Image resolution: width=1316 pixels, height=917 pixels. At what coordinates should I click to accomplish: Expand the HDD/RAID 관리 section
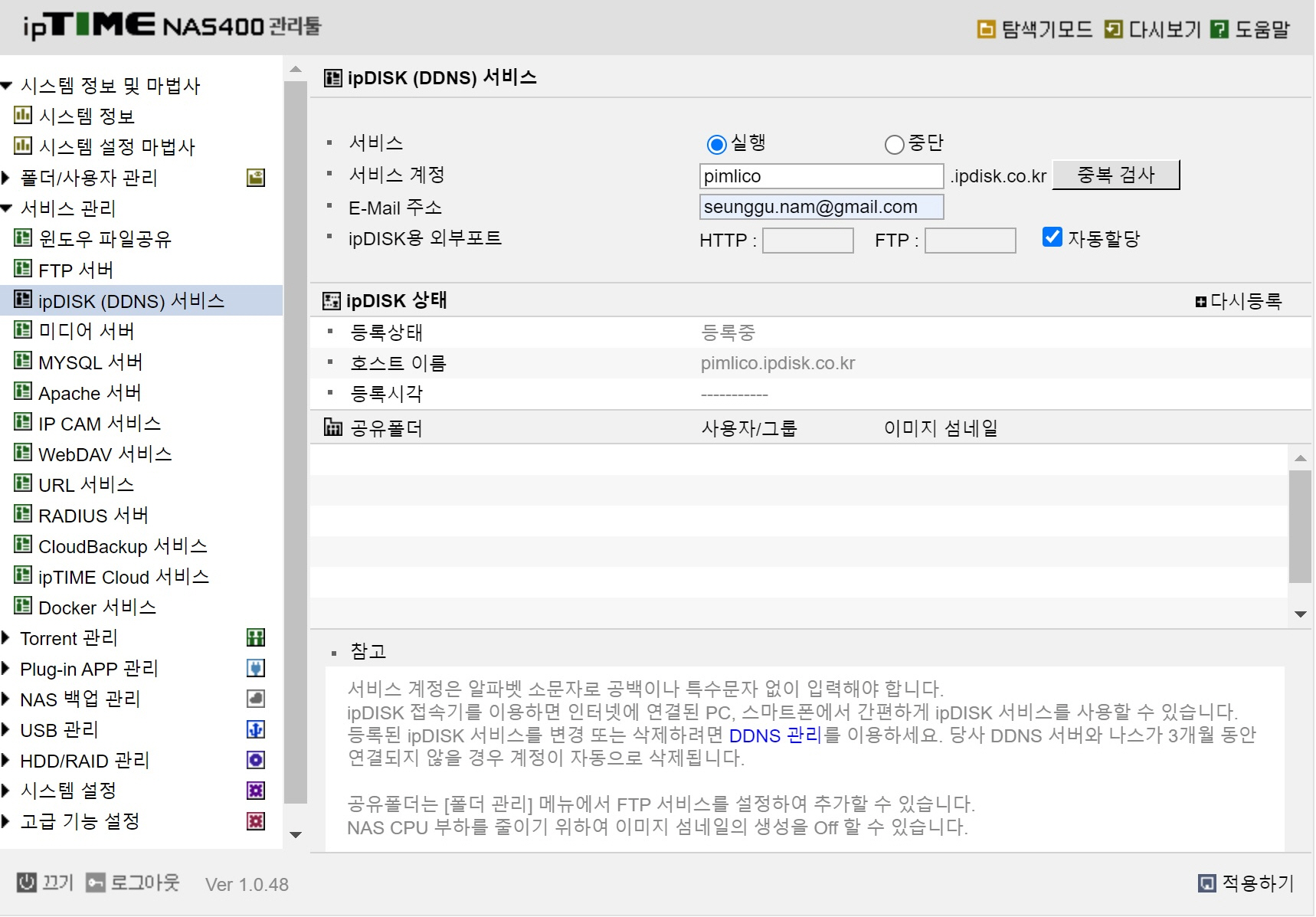point(6,760)
